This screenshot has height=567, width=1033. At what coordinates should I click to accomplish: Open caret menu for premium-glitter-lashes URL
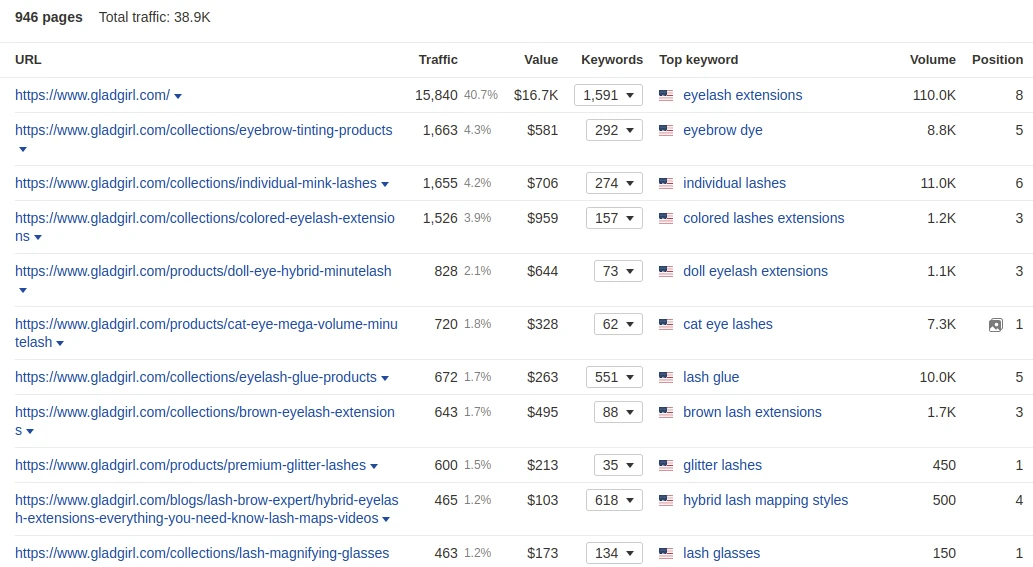tap(374, 466)
